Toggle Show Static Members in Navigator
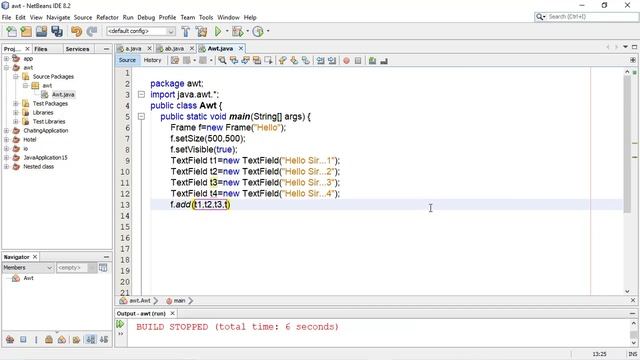The image size is (640, 360). pos(36,339)
